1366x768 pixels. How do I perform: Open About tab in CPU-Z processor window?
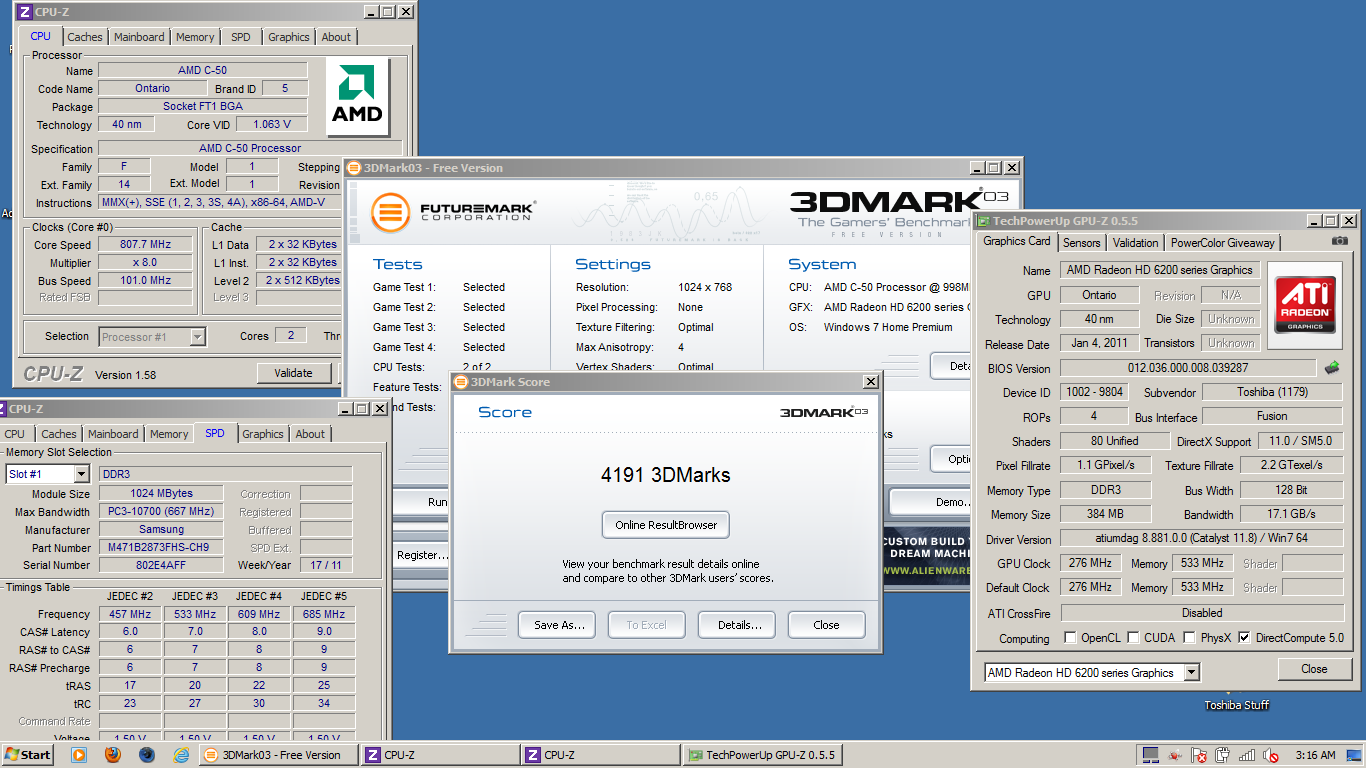(336, 37)
